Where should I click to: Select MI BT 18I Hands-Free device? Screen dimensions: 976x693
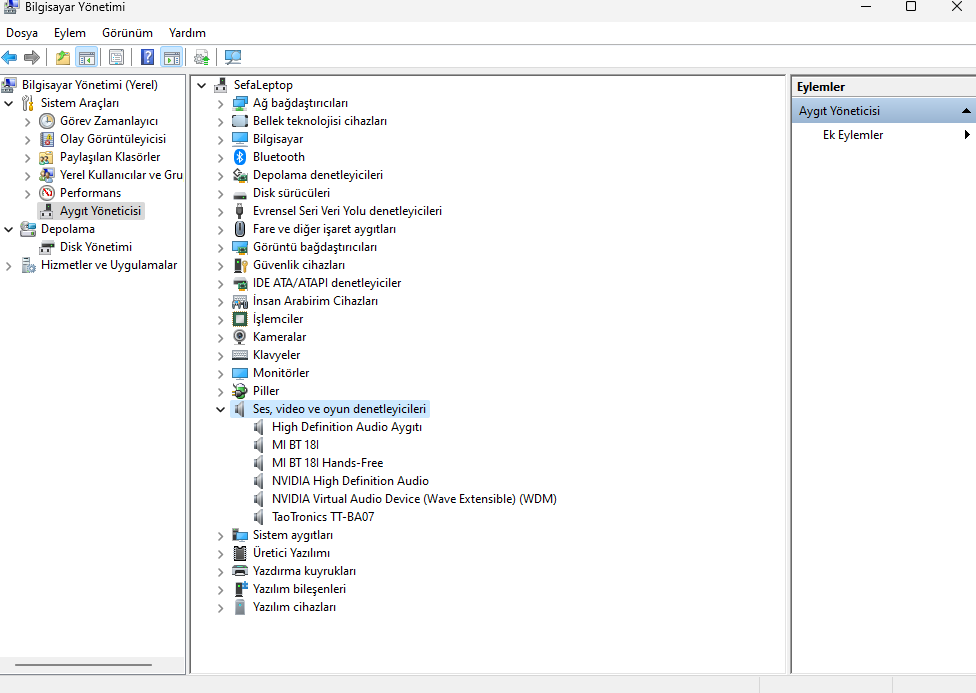tap(327, 463)
